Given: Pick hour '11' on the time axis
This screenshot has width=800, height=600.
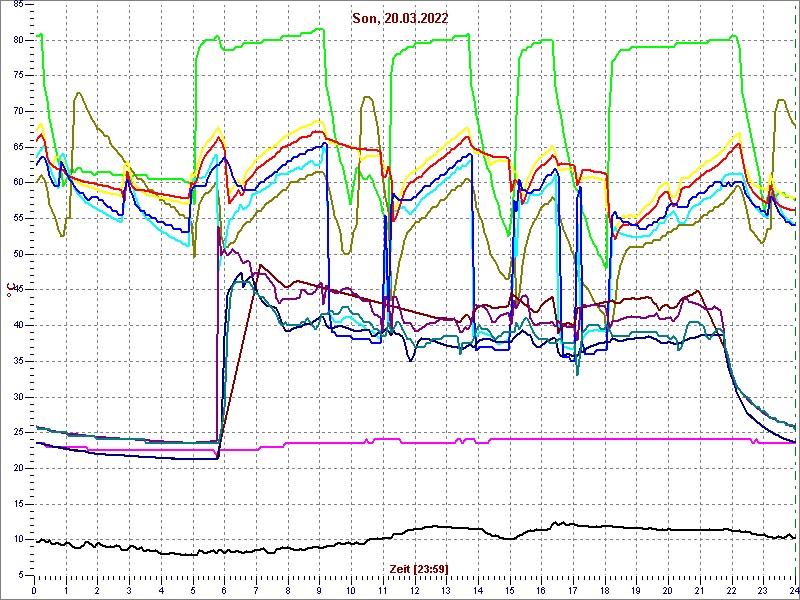Looking at the screenshot, I should pyautogui.click(x=383, y=589).
